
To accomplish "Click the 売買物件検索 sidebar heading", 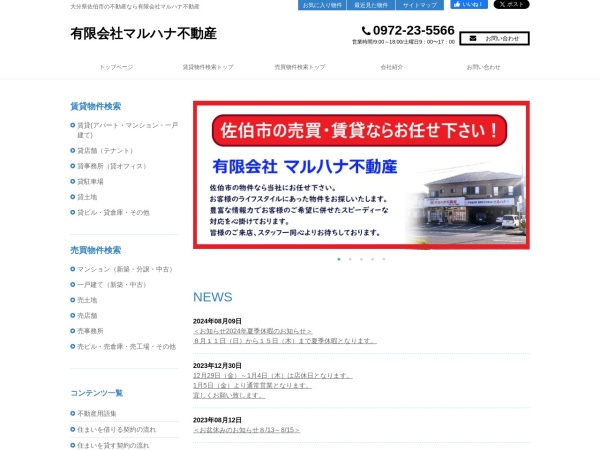I will (x=96, y=250).
